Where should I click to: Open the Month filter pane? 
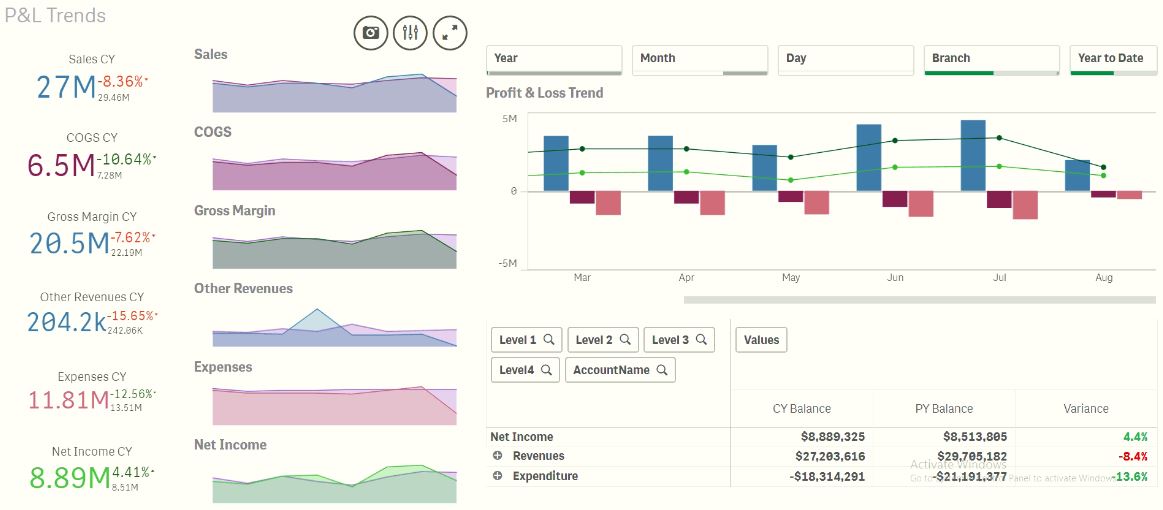[700, 60]
